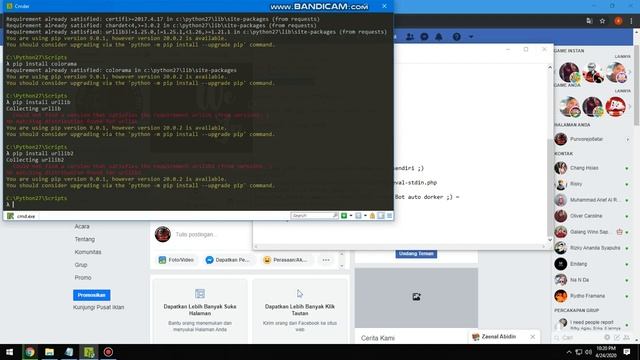Close the Zaenal Abidin chat tab
Screen dimensions: 640x360
pos(533,337)
